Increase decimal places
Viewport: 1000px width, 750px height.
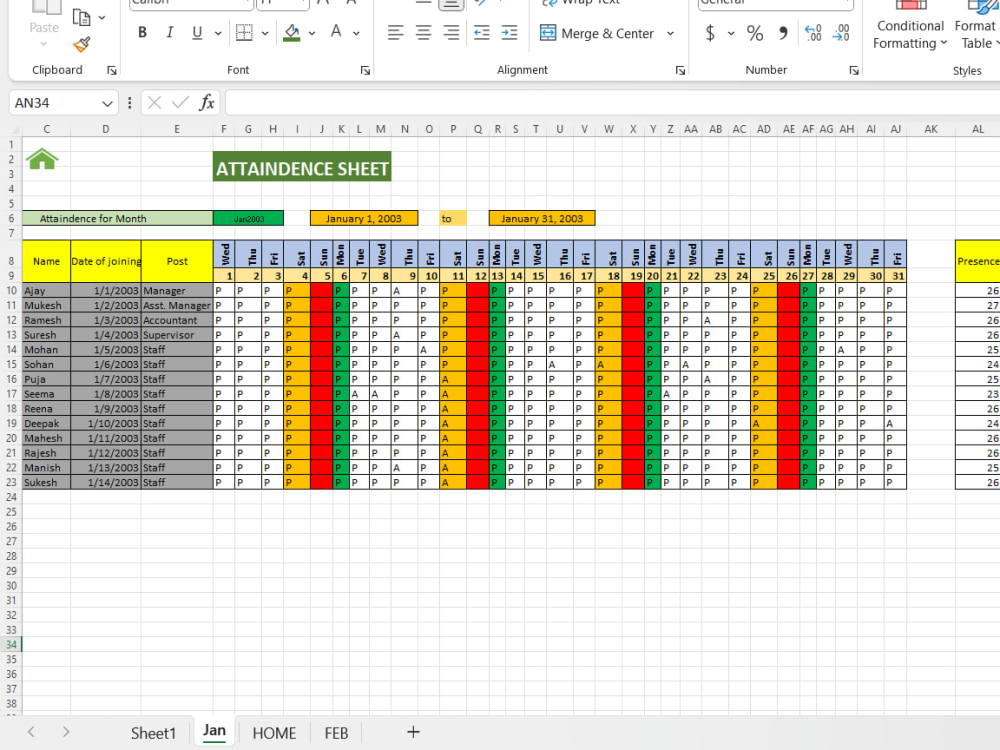(x=813, y=33)
